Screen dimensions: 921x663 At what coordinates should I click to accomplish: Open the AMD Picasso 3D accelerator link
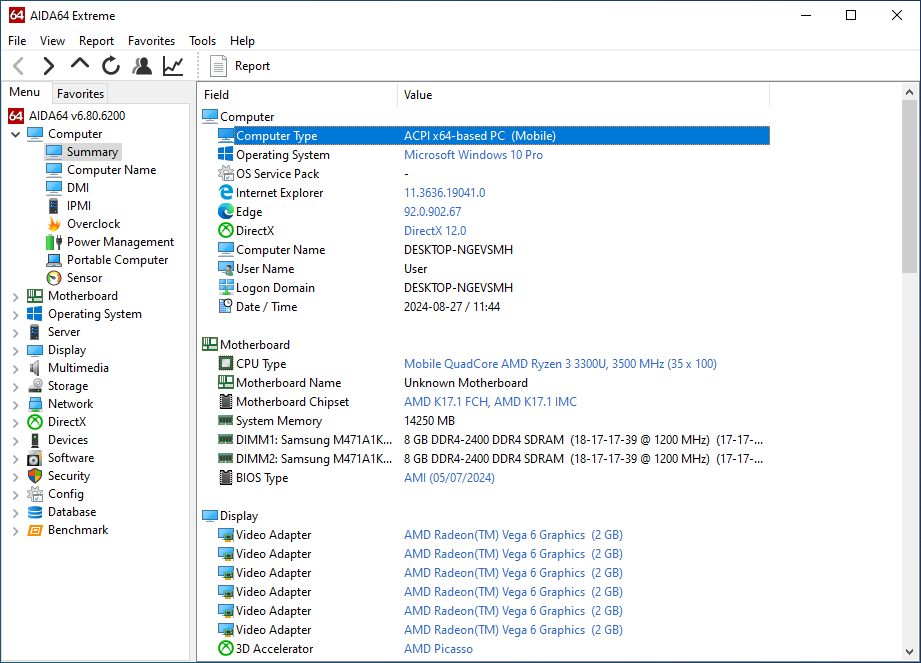tap(438, 649)
